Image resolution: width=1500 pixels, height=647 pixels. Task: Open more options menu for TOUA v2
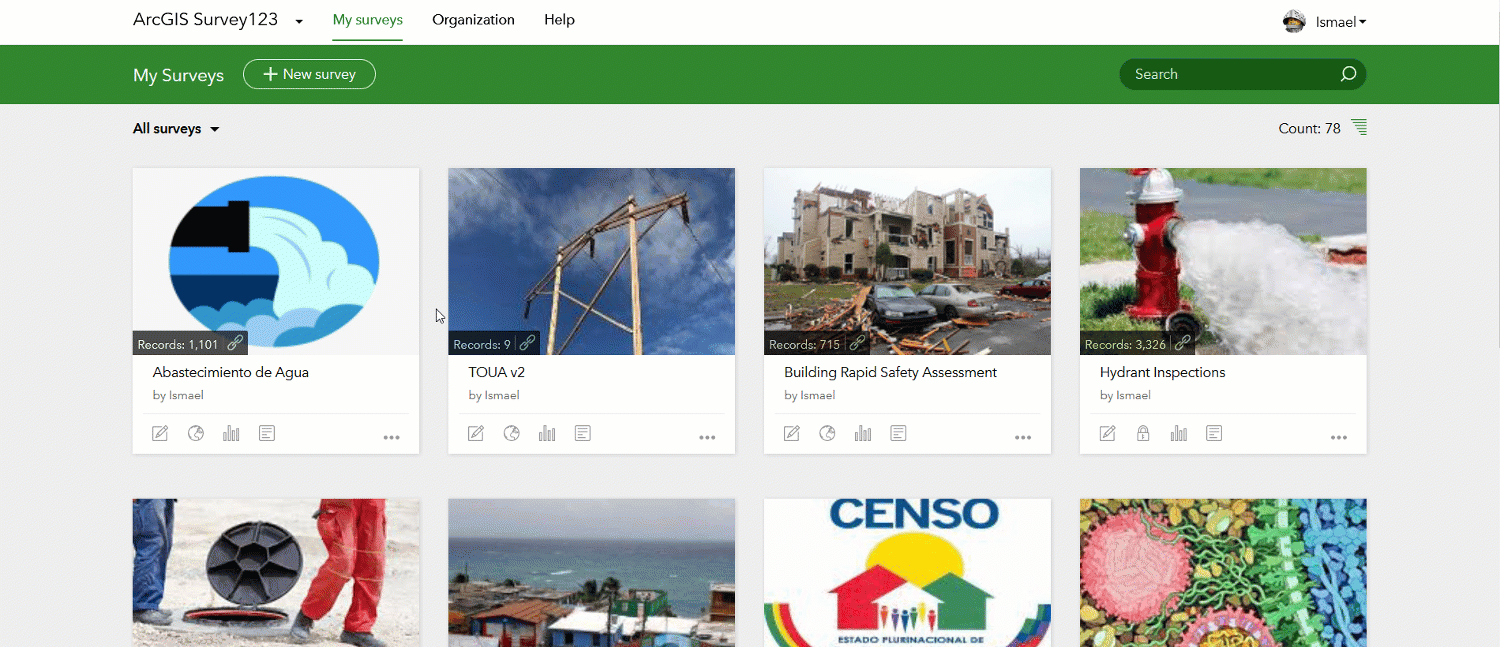point(707,438)
